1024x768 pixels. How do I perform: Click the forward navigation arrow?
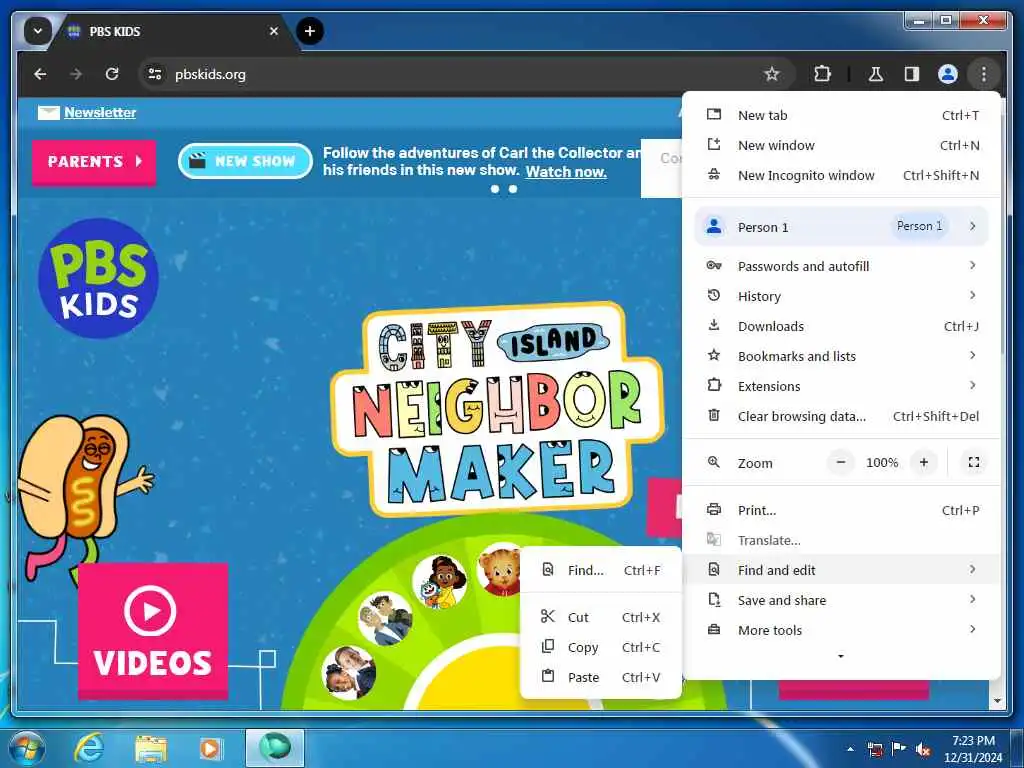(x=76, y=74)
